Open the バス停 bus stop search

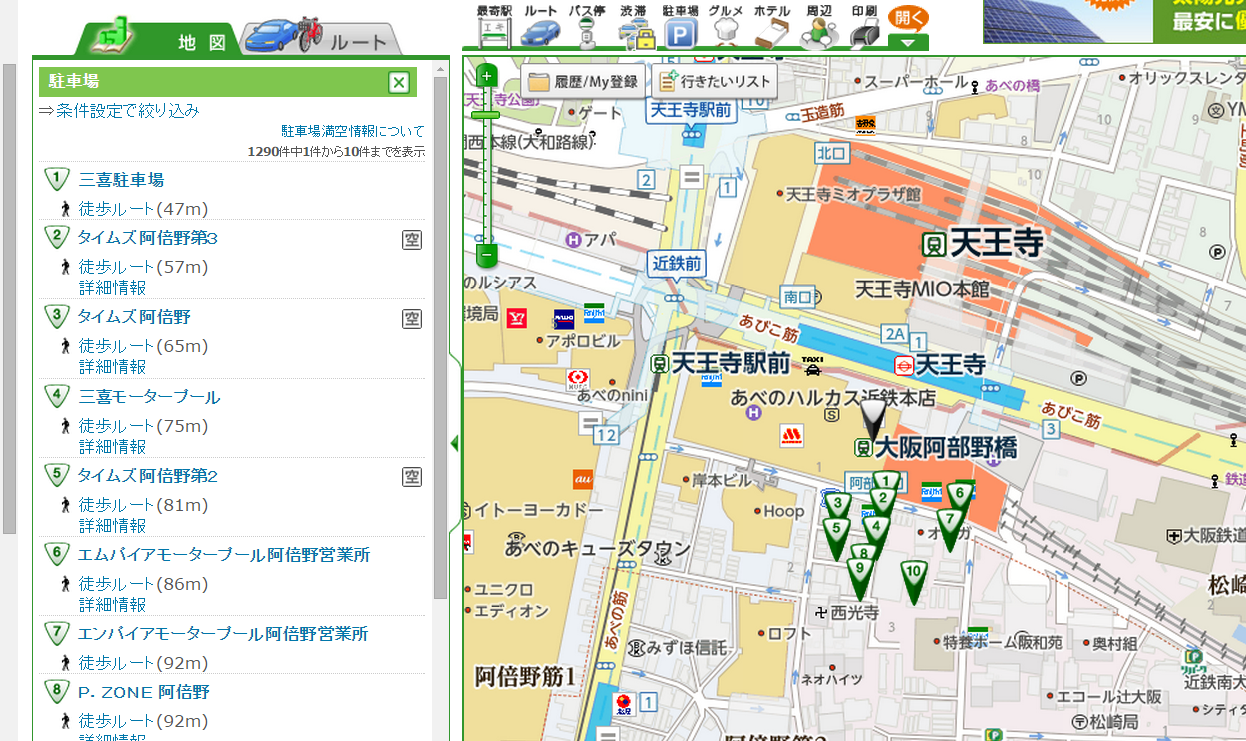pyautogui.click(x=587, y=26)
